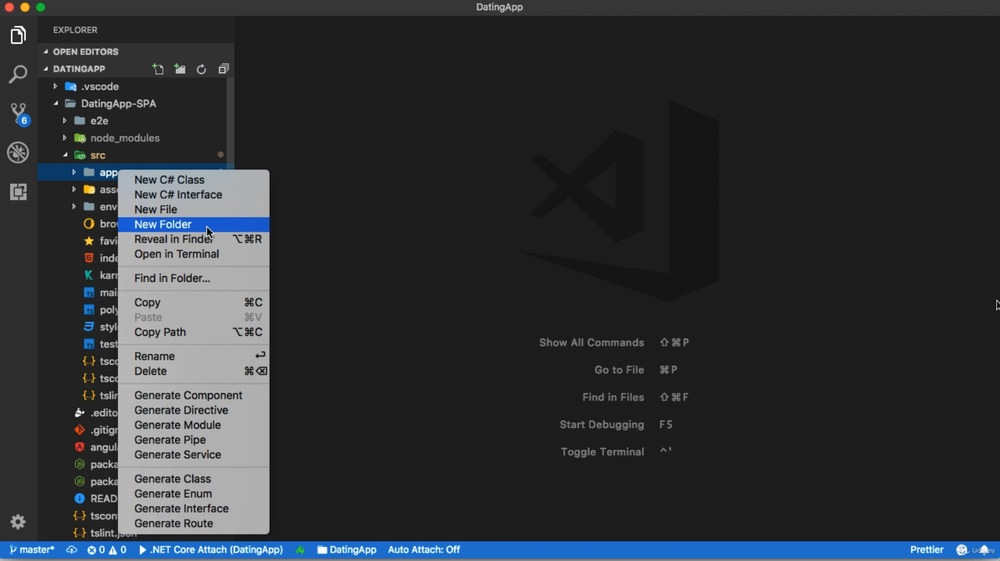Expand the e2e folder
Viewport: 1000px width, 561px height.
[64, 120]
